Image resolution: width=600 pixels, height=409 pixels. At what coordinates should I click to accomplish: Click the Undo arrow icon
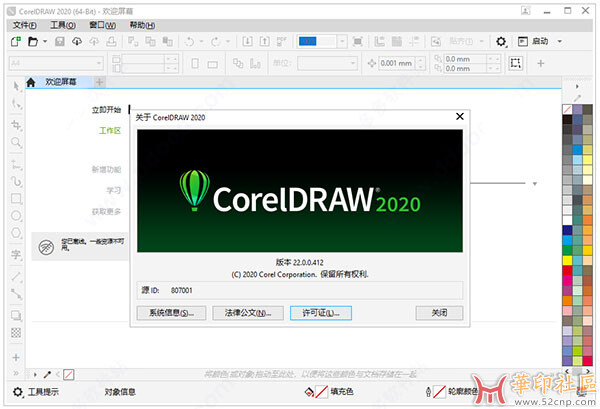click(189, 41)
